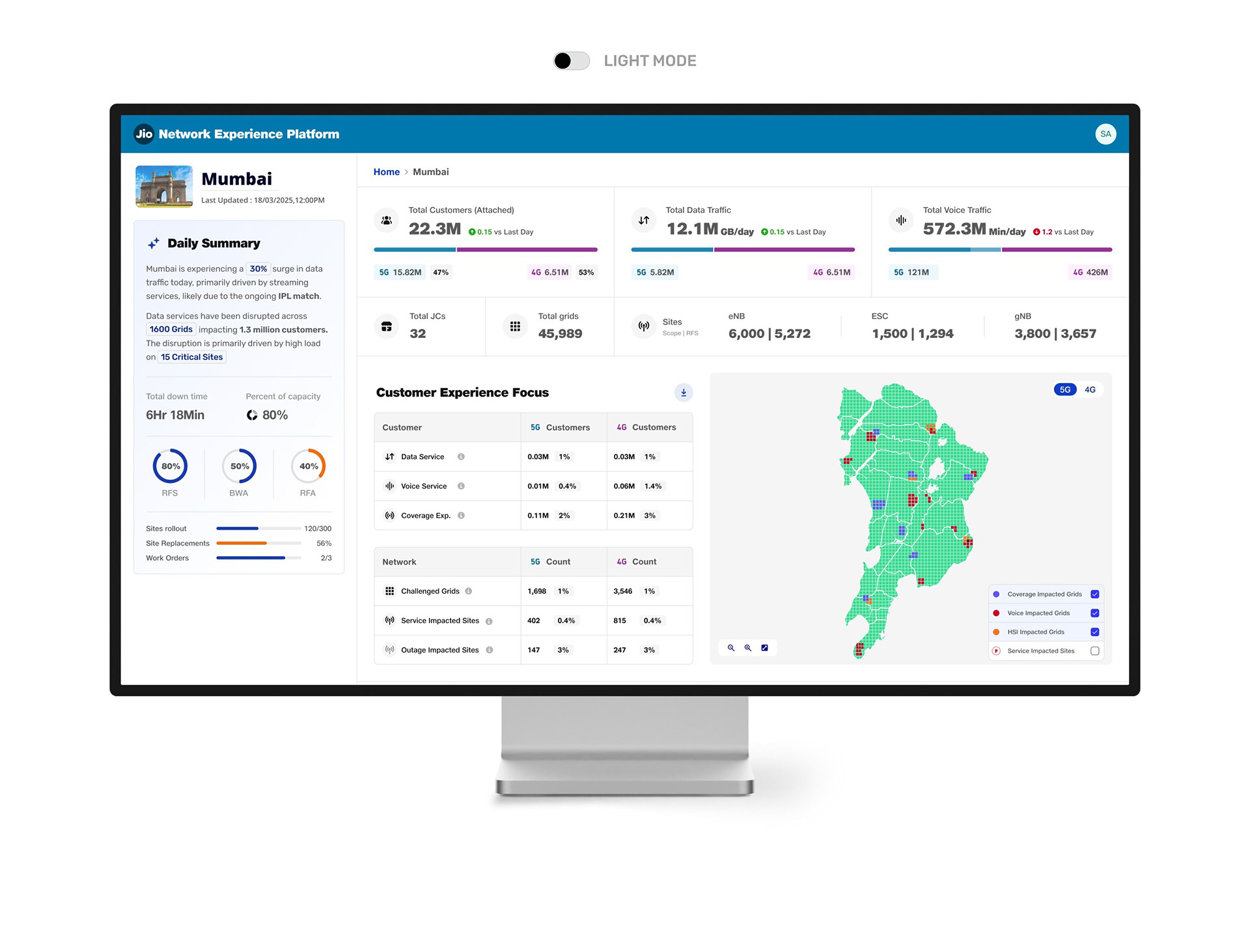Viewport: 1250px width, 952px height.
Task: Click the info icon beside Data Service
Action: [461, 456]
